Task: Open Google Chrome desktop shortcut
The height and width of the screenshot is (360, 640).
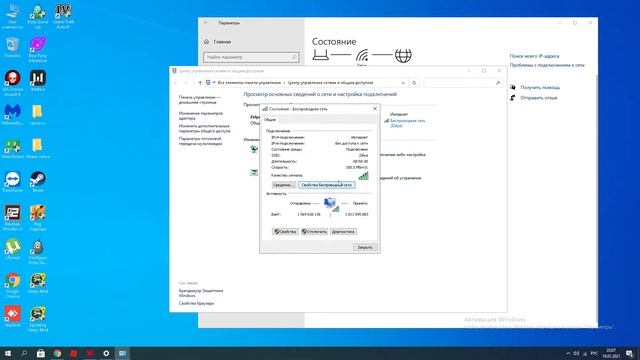Action: click(12, 285)
